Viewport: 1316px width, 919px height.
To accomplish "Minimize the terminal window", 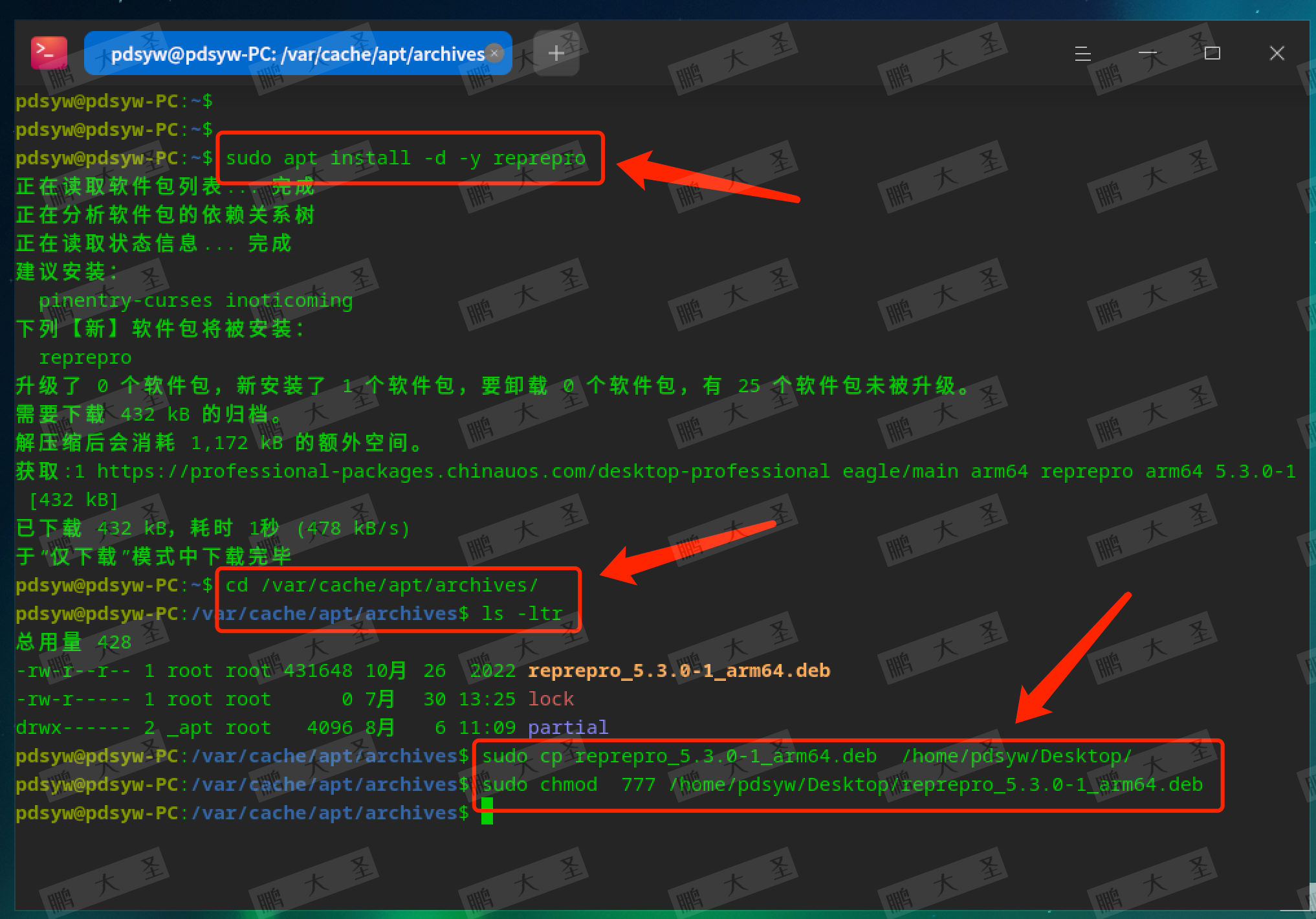I will [1147, 53].
